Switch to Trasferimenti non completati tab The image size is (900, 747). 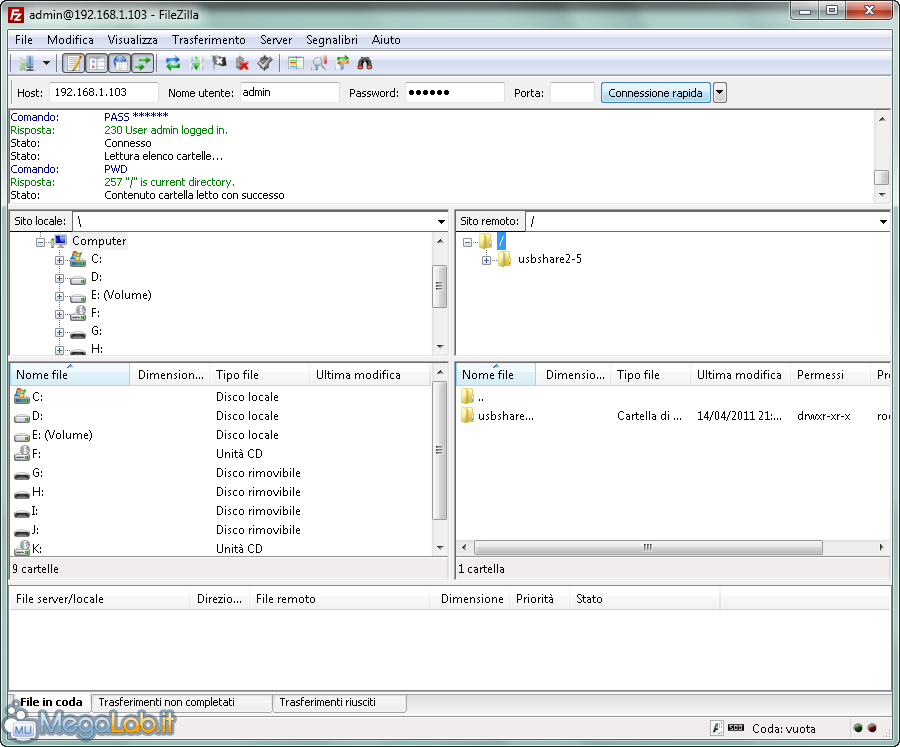(x=181, y=702)
